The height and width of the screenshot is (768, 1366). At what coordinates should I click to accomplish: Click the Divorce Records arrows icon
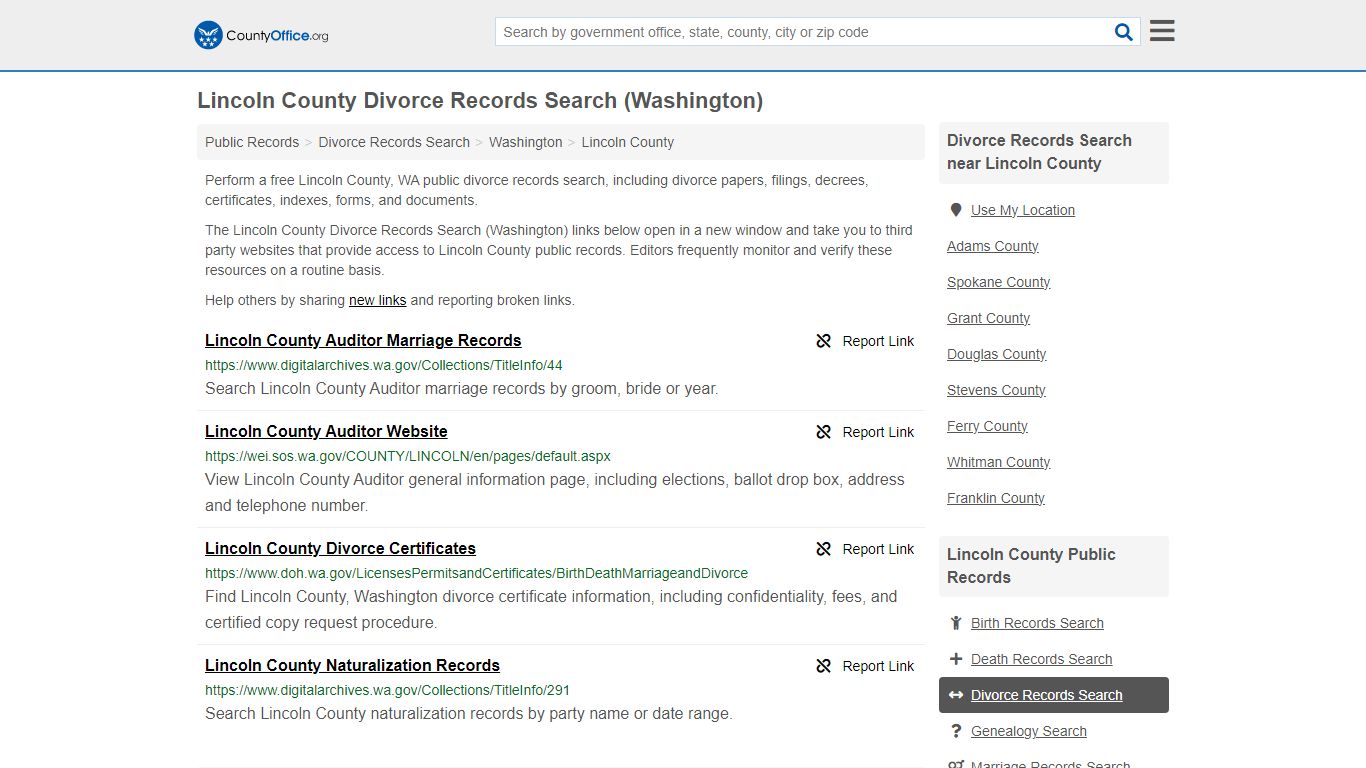click(x=956, y=695)
